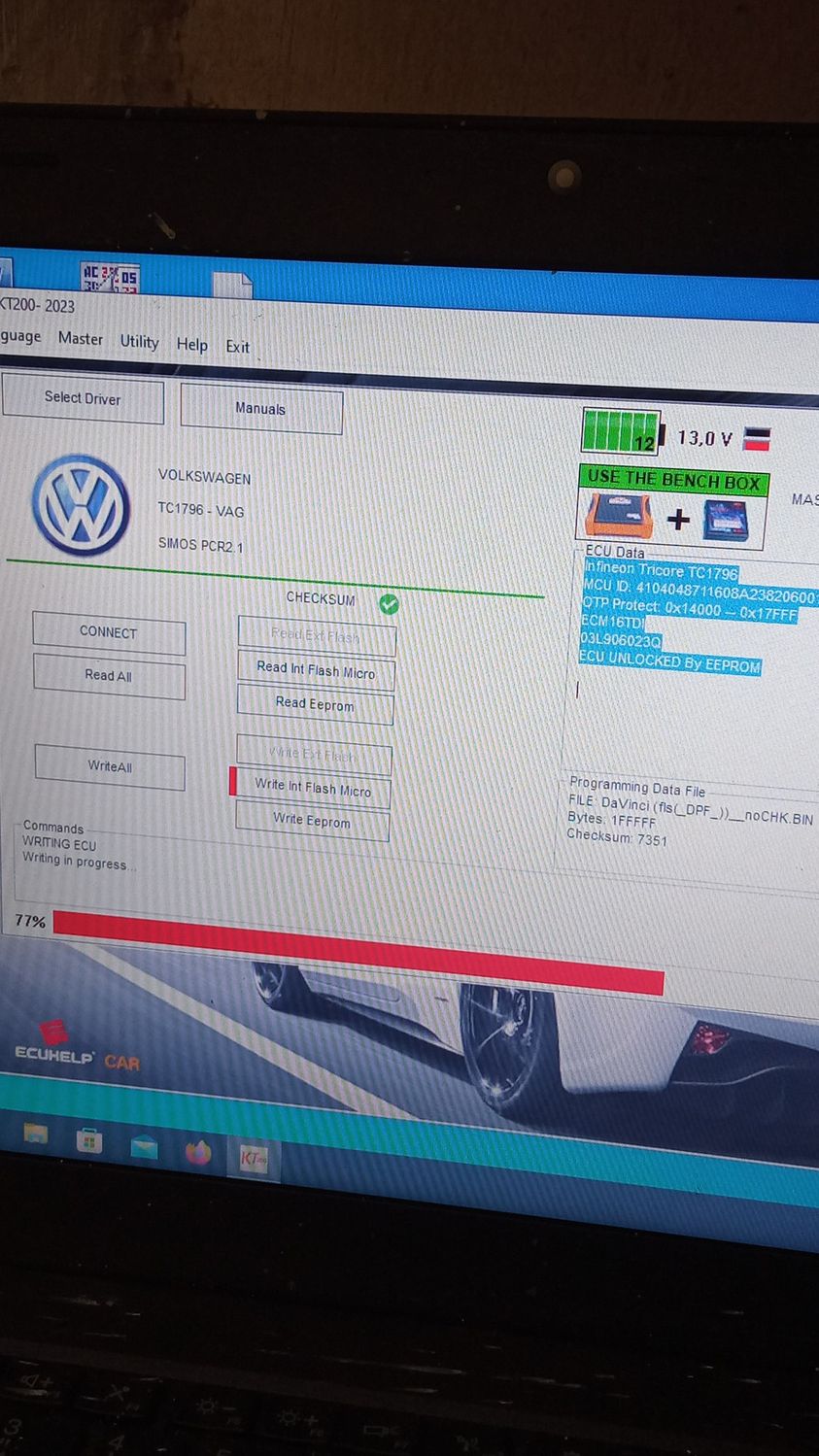This screenshot has height=1456, width=819.
Task: Click the greyed Write Ext Flash button
Action: tap(314, 754)
